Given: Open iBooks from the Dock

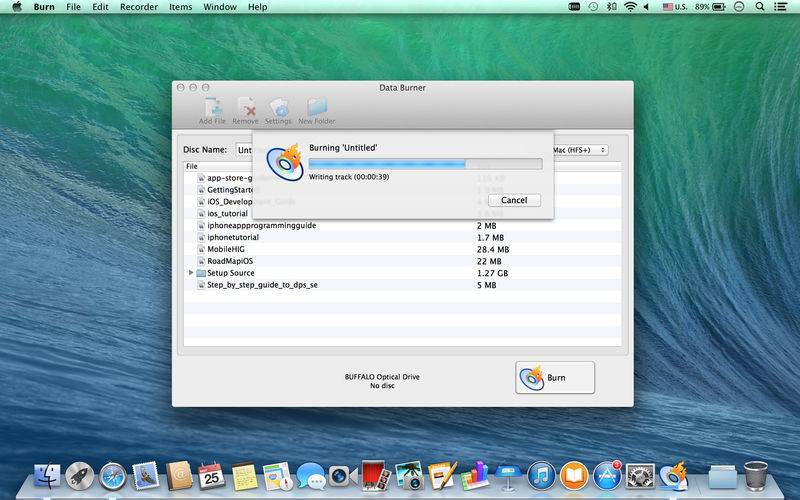Looking at the screenshot, I should (574, 477).
